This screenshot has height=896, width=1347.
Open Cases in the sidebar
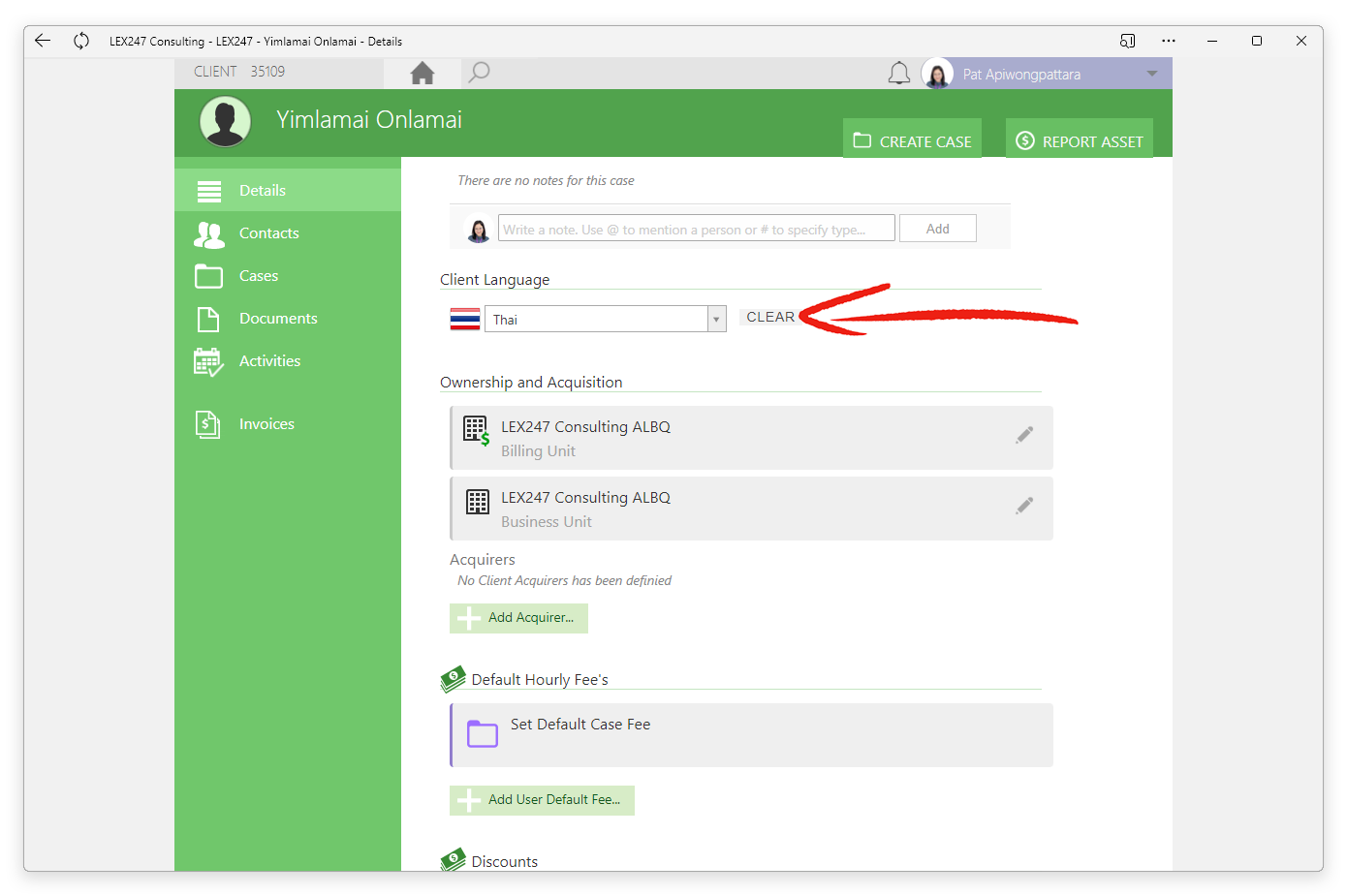pyautogui.click(x=288, y=275)
